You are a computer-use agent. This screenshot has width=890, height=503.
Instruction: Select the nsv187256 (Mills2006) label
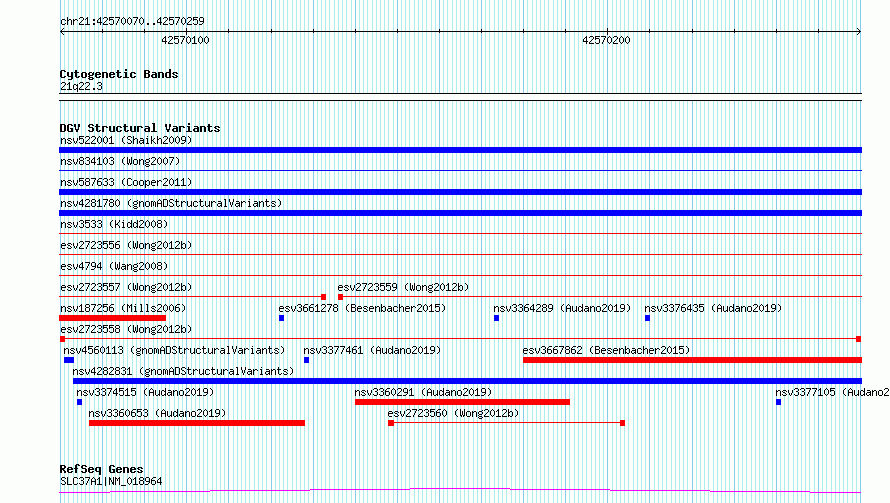point(123,308)
